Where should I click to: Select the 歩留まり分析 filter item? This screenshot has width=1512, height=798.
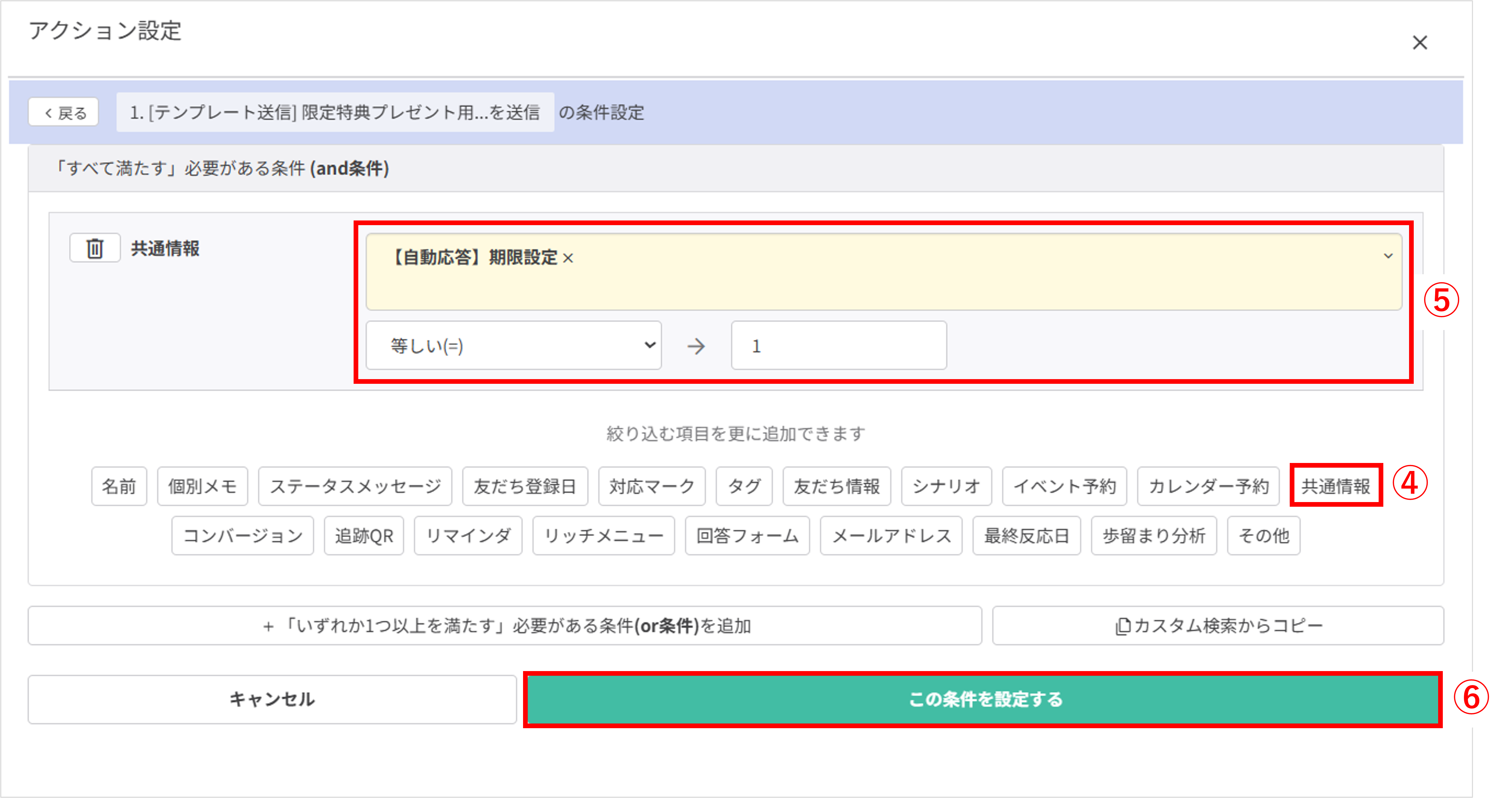coord(1153,535)
